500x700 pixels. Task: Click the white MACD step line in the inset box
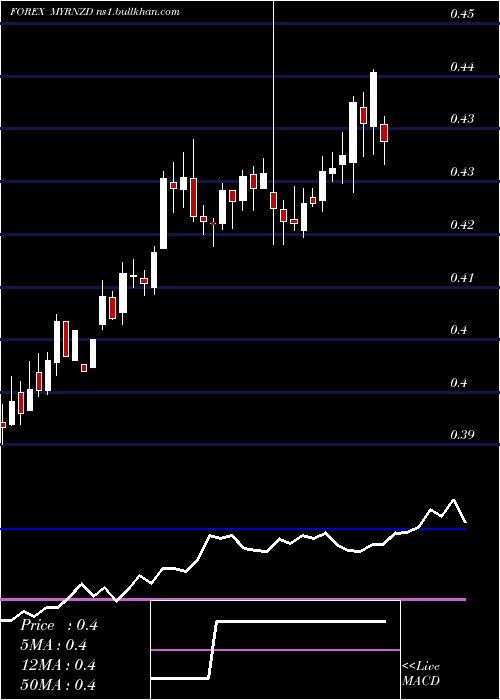pos(268,650)
